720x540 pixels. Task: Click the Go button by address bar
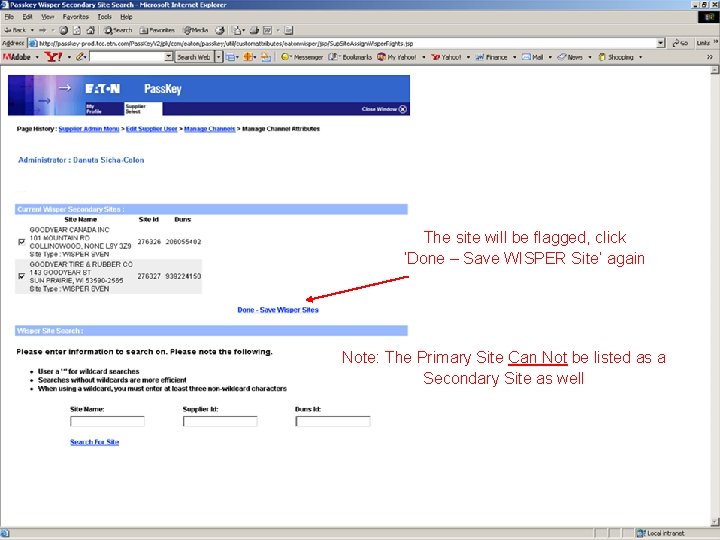pyautogui.click(x=680, y=43)
